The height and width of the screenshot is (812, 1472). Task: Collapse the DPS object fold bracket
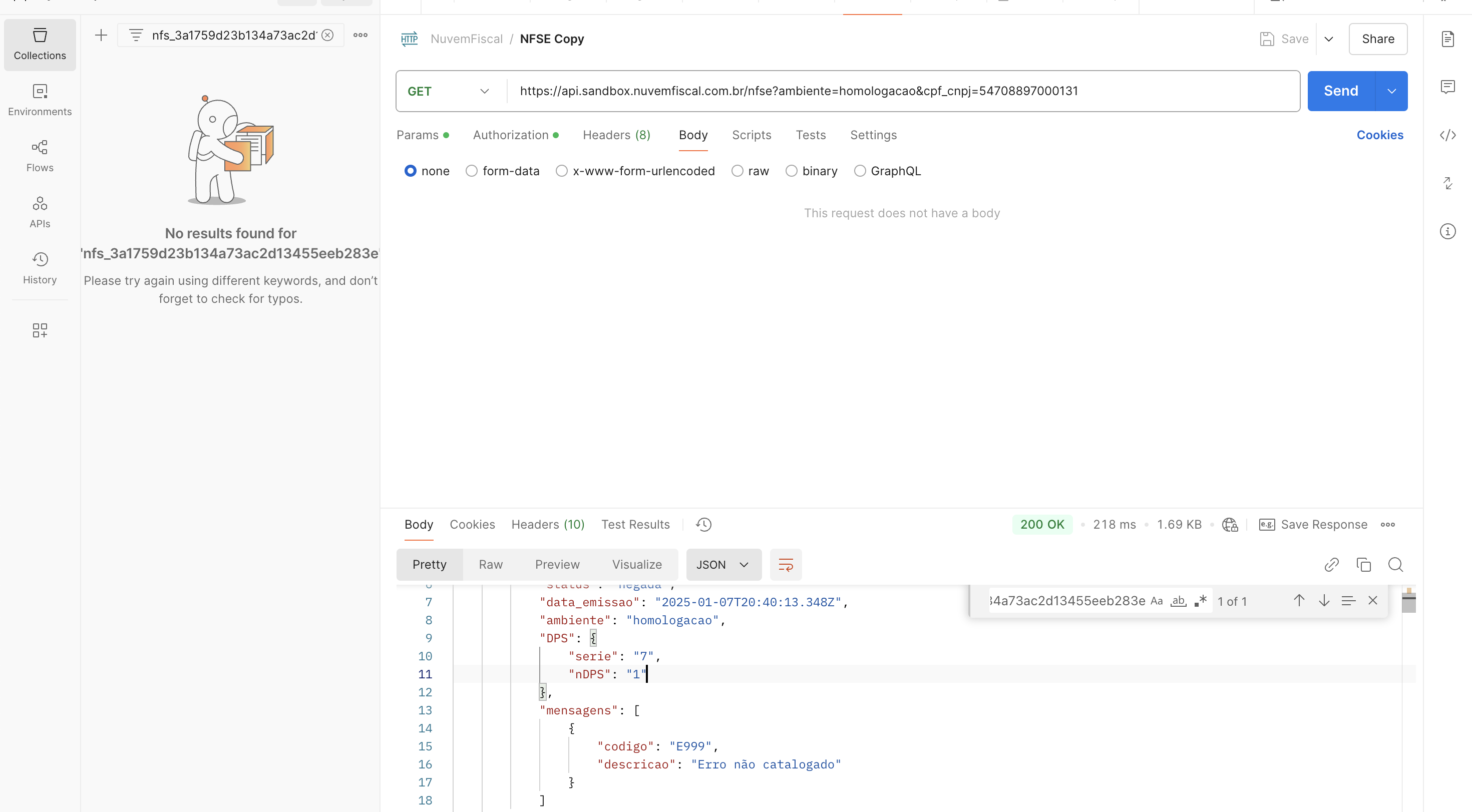(593, 638)
